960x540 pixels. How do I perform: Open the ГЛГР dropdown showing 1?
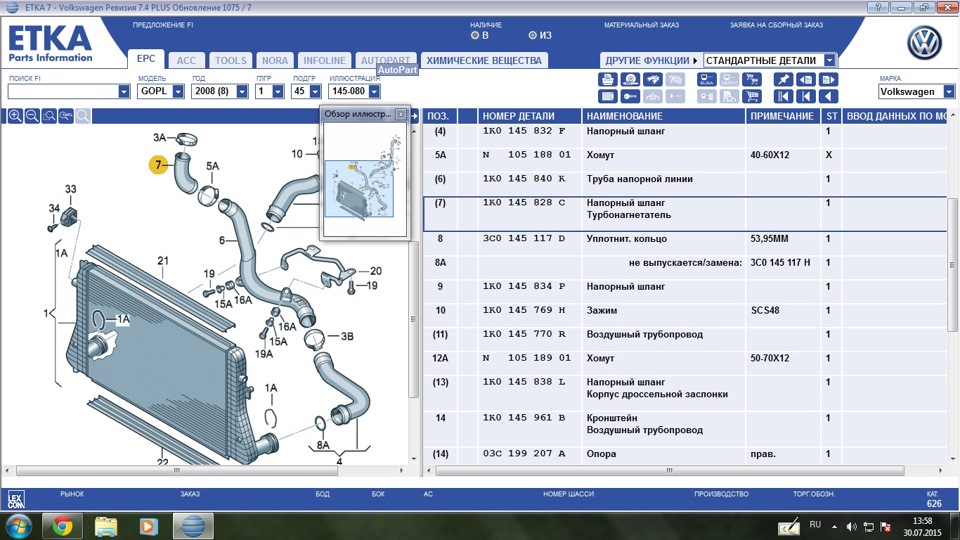(278, 91)
